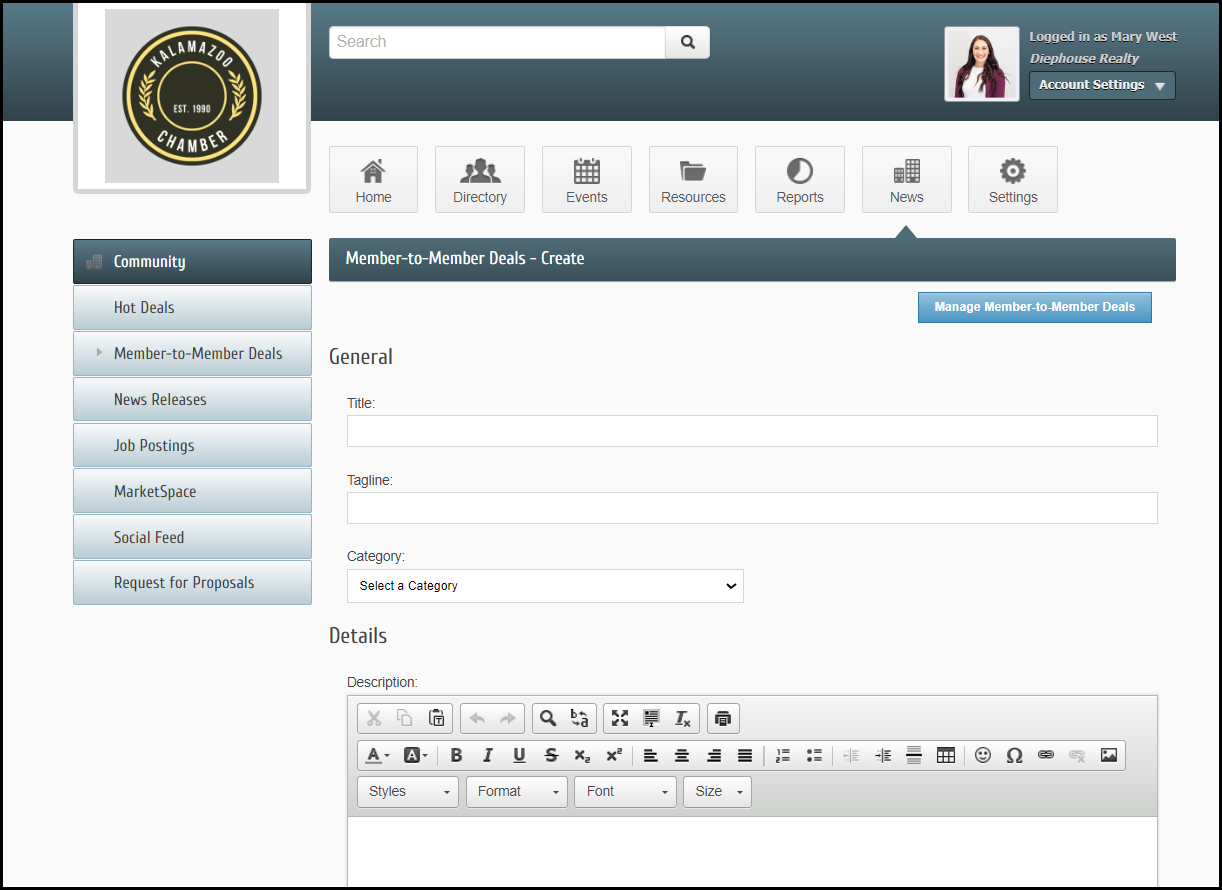Open the emoji smiley picker
Screen dimensions: 1222x890
[x=983, y=755]
